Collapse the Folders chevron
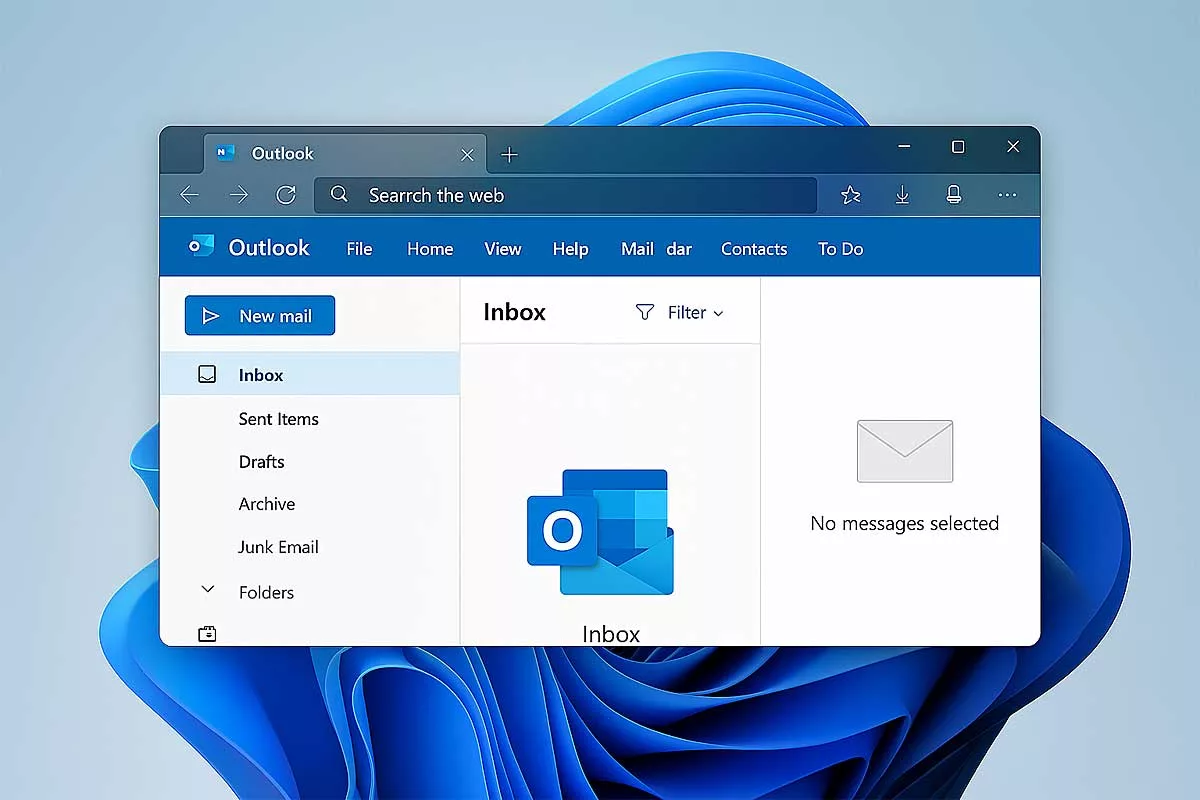 point(208,590)
